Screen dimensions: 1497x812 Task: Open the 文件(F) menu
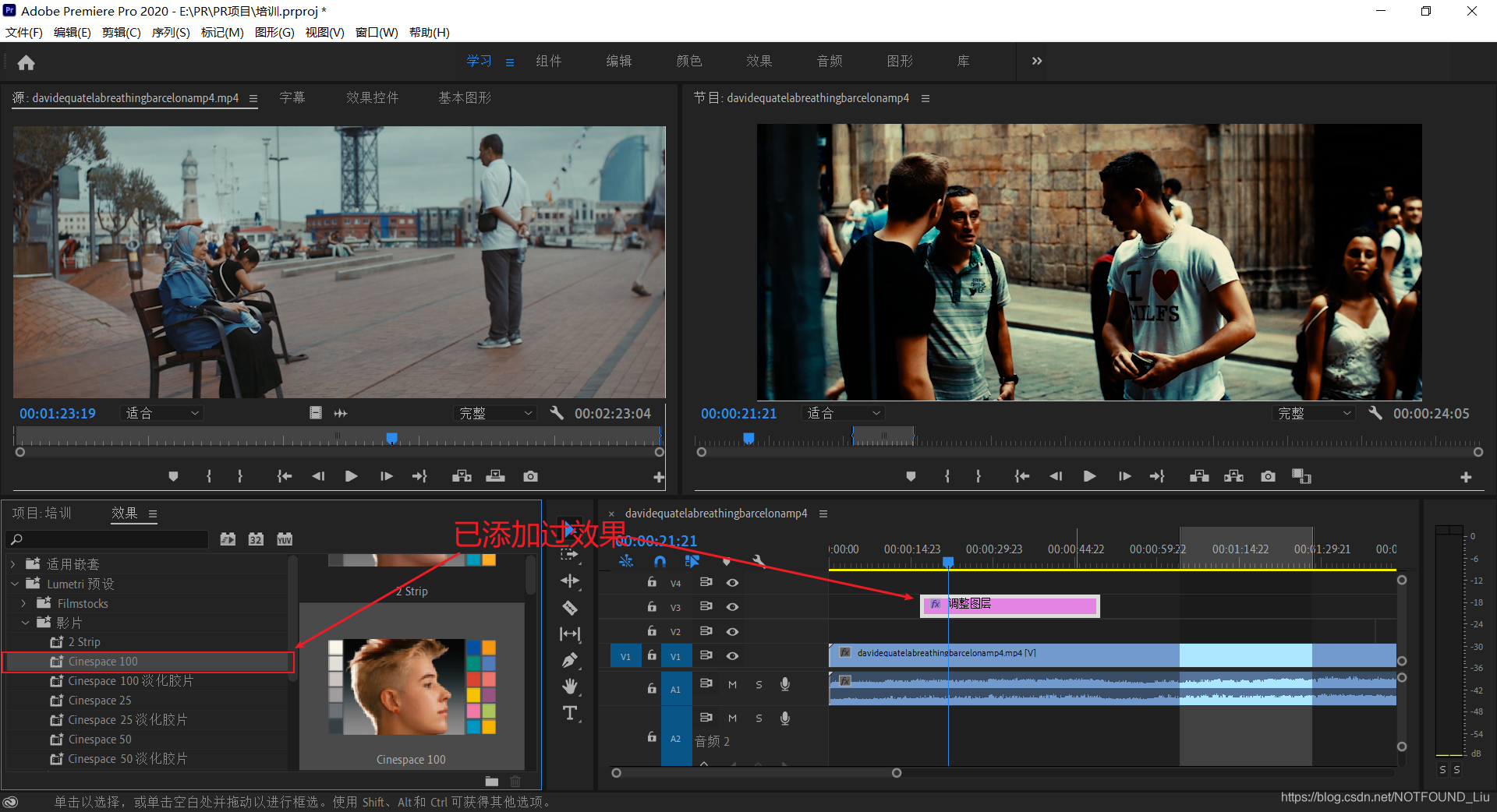(24, 33)
